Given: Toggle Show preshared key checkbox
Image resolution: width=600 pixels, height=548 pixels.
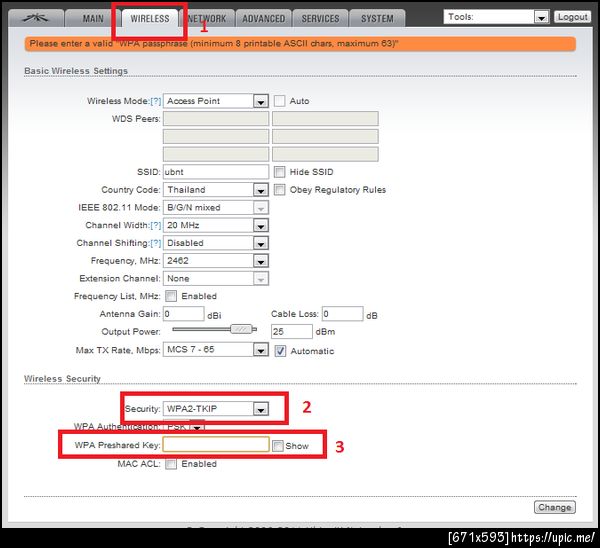Looking at the screenshot, I should [x=278, y=446].
